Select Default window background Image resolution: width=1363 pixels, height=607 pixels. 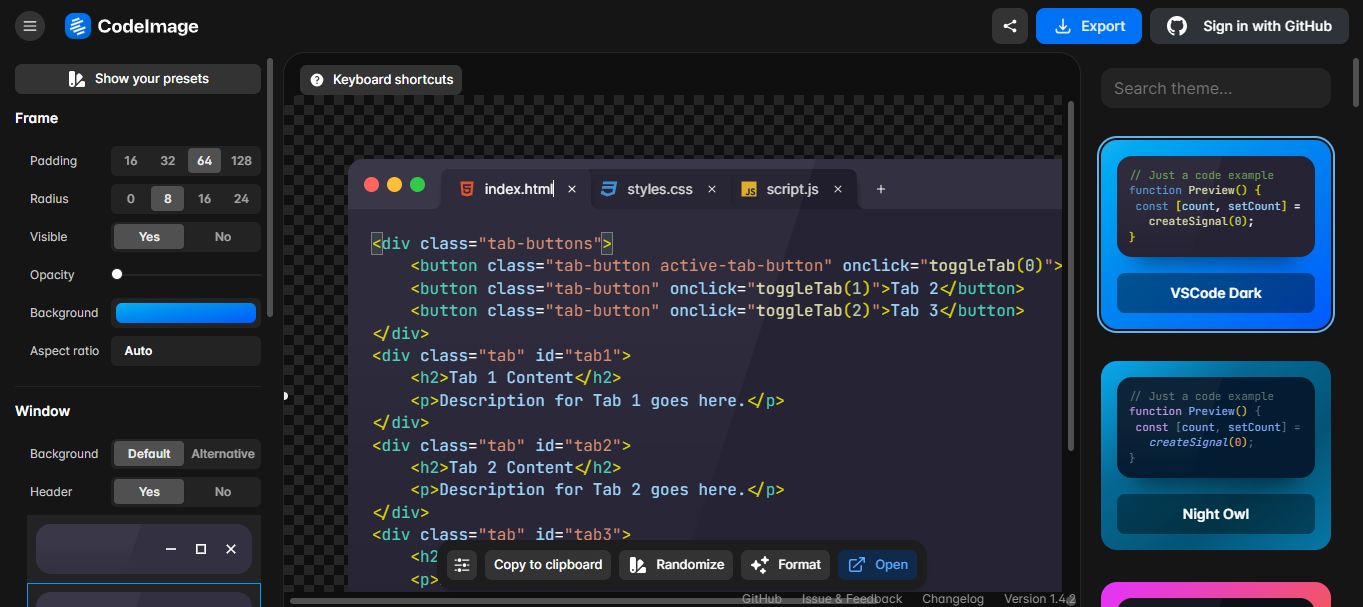[x=149, y=454]
